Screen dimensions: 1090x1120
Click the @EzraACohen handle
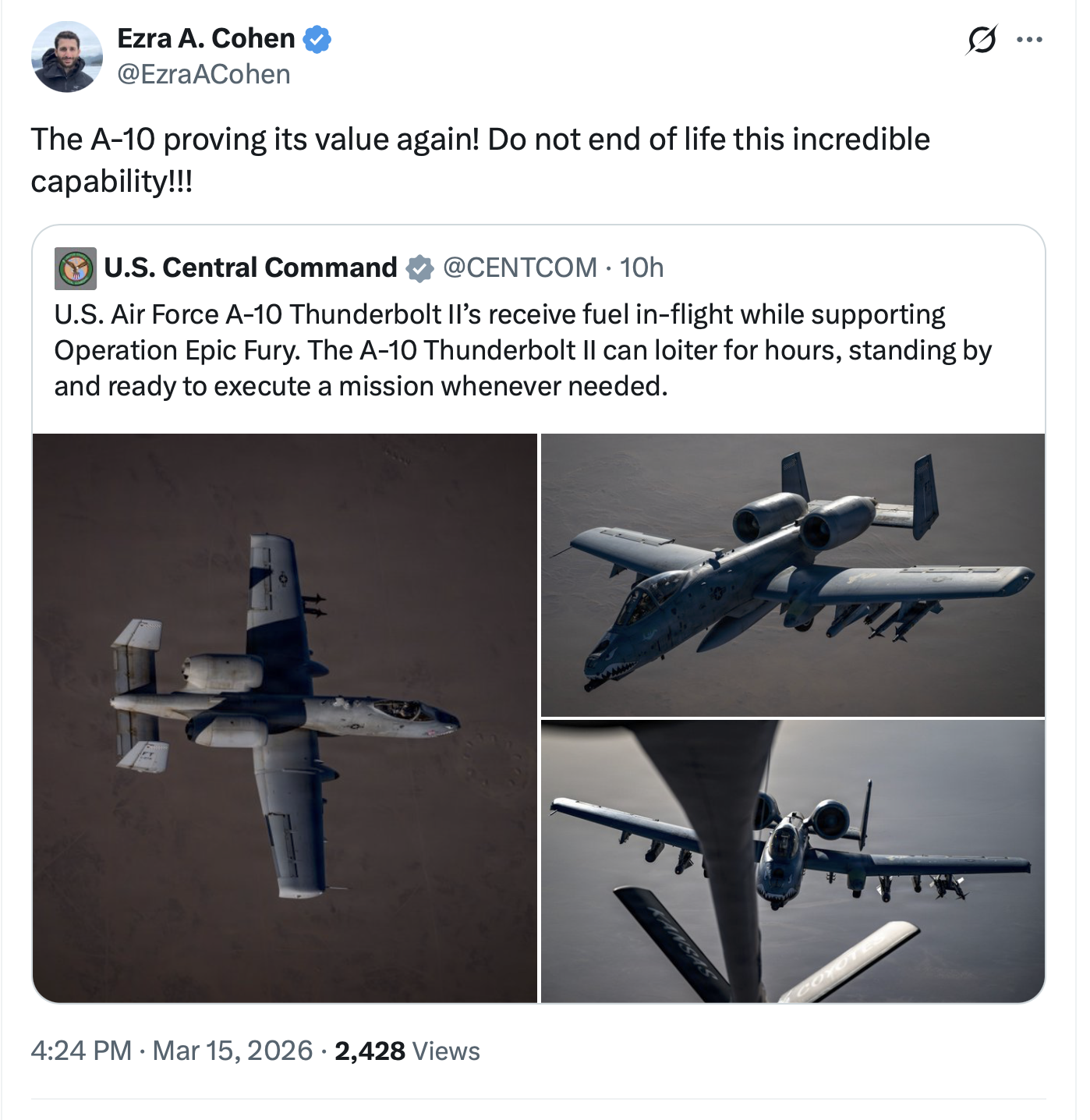(x=203, y=74)
